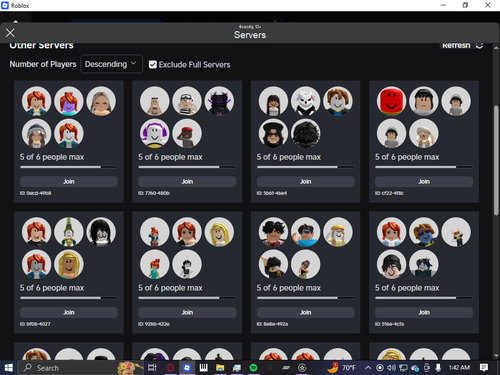Image resolution: width=500 pixels, height=375 pixels.
Task: Open the notification center icon
Action: [x=484, y=368]
